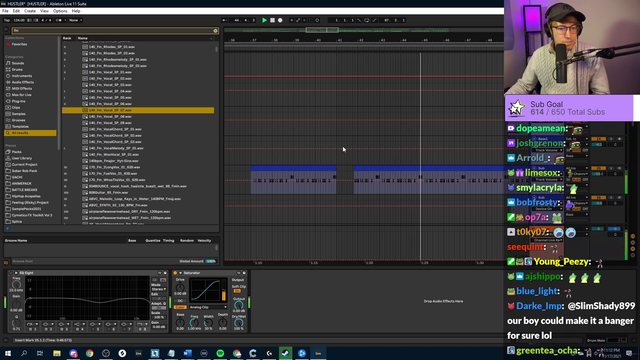Toggle EQ Eight band 1 activator
The width and height of the screenshot is (640, 360).
[x=31, y=329]
